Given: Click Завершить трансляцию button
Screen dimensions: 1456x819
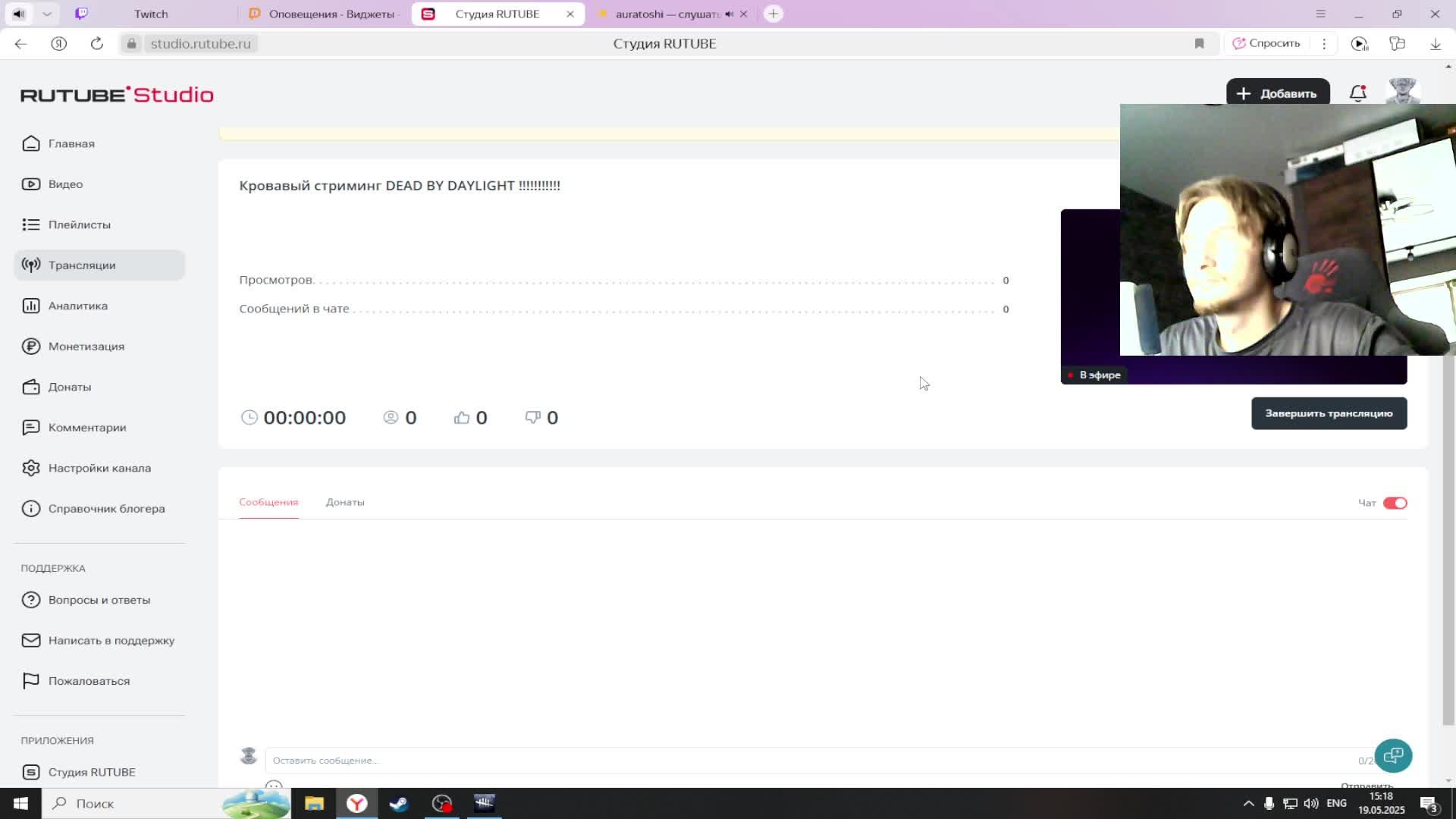Looking at the screenshot, I should (1329, 413).
